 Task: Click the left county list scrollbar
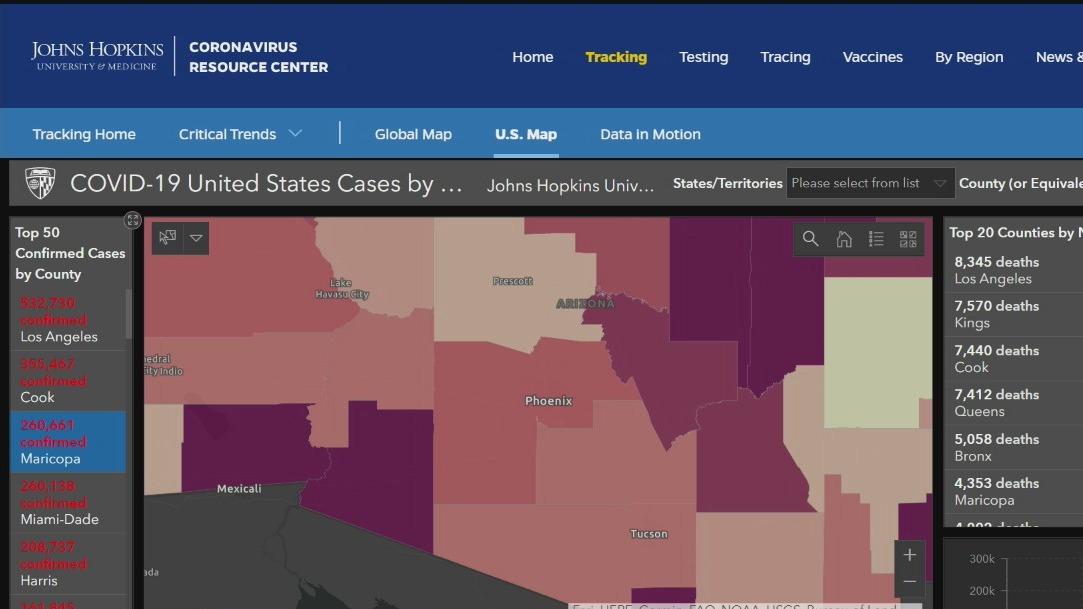click(x=128, y=314)
